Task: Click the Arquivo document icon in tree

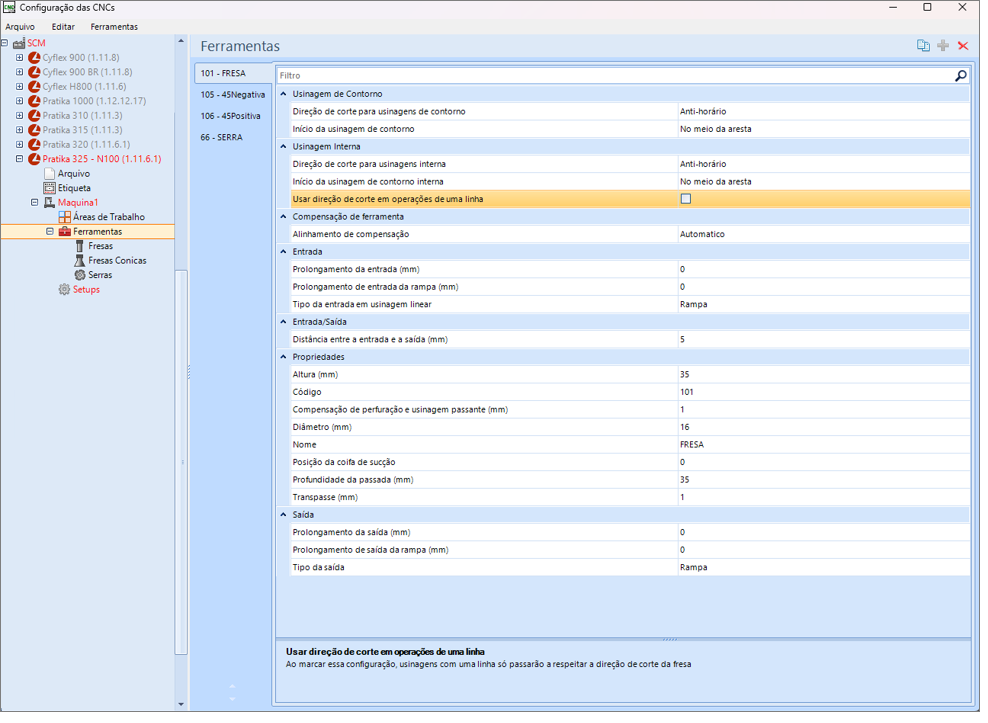Action: (50, 175)
